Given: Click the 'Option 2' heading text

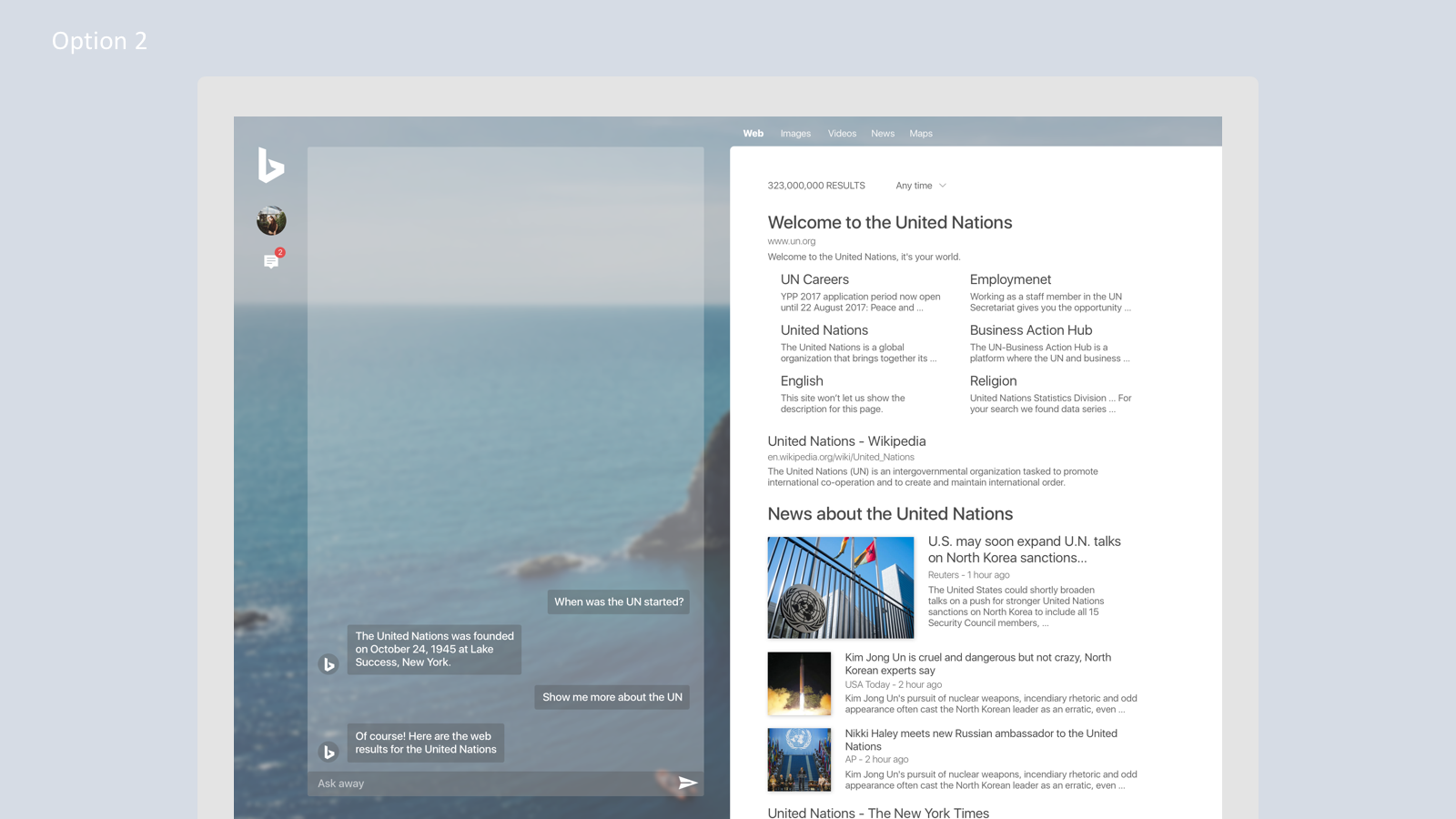Looking at the screenshot, I should click(x=99, y=41).
